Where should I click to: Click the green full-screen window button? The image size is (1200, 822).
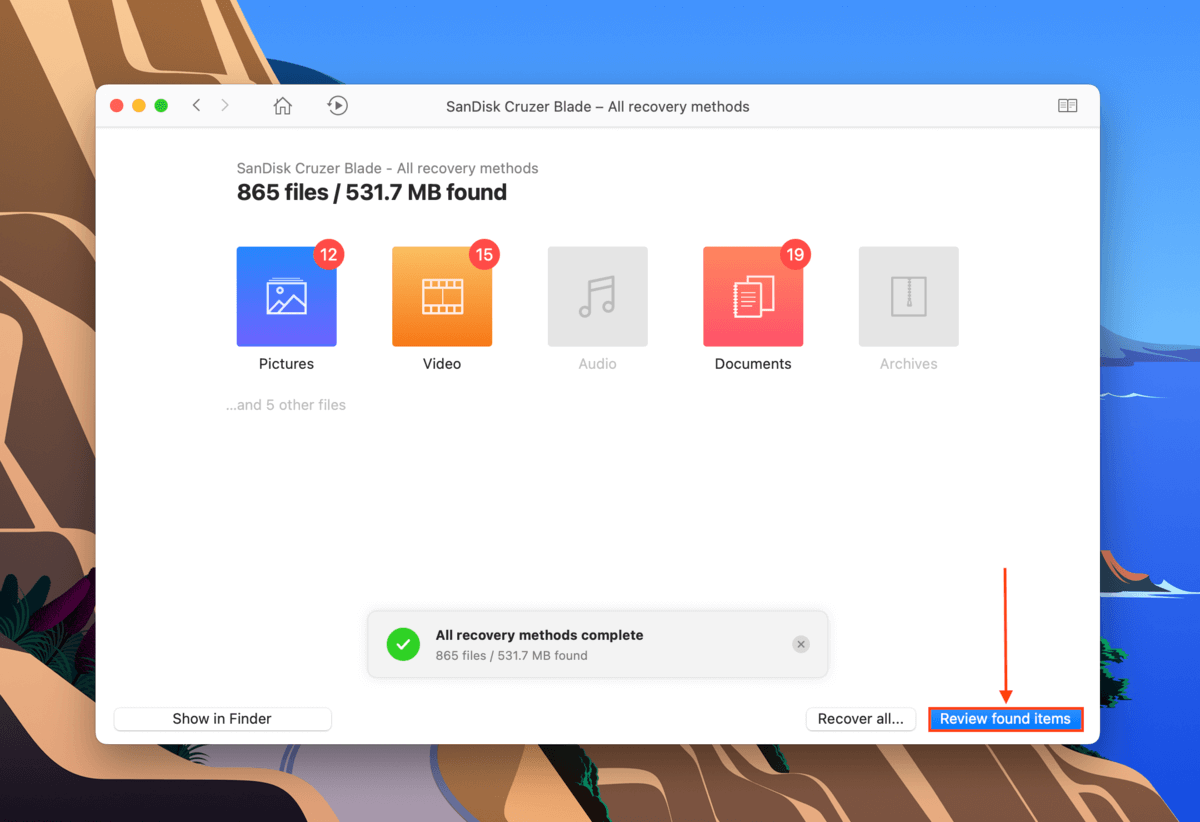(161, 106)
